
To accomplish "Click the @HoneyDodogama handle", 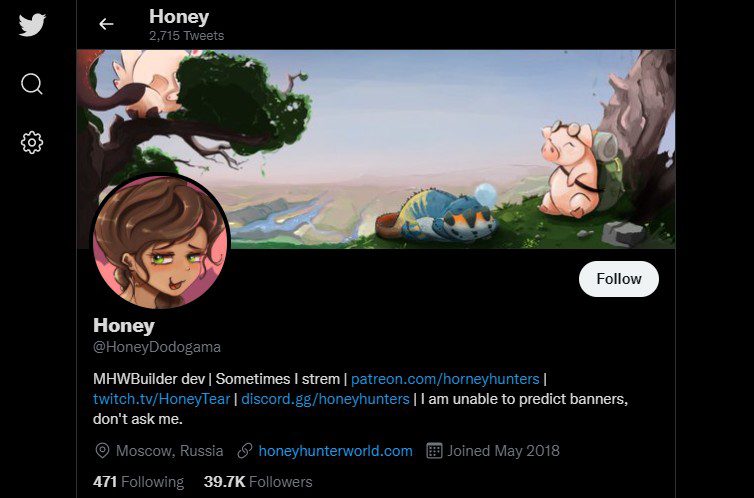I will (x=157, y=347).
